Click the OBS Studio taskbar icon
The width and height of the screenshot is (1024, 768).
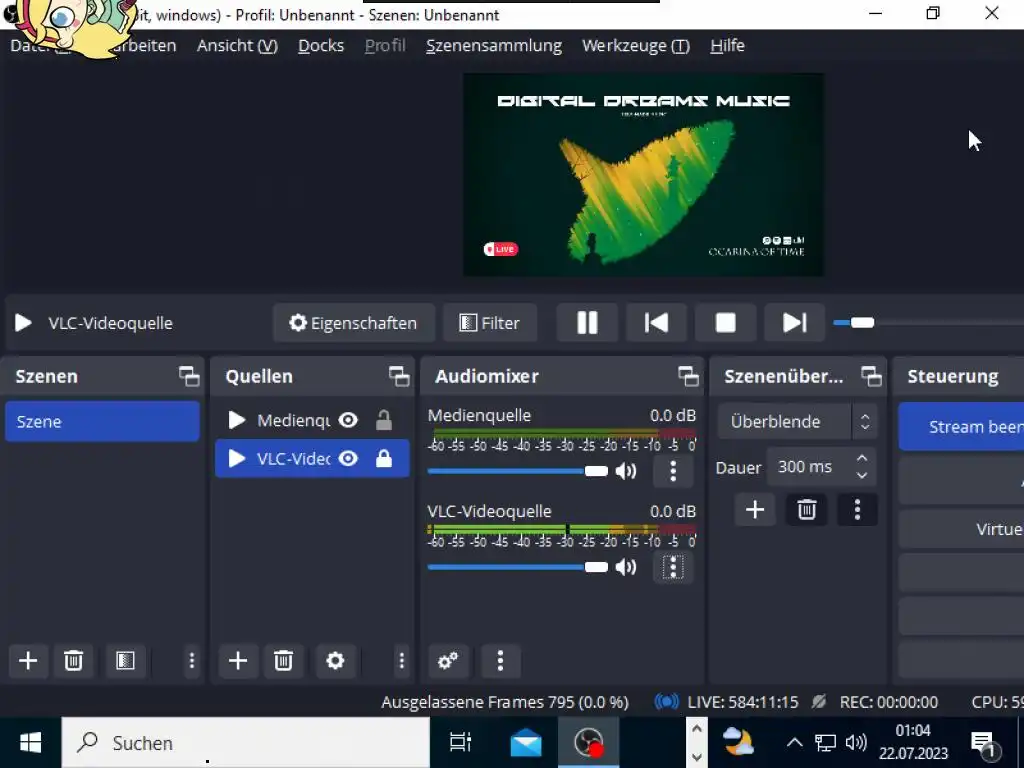(x=588, y=743)
